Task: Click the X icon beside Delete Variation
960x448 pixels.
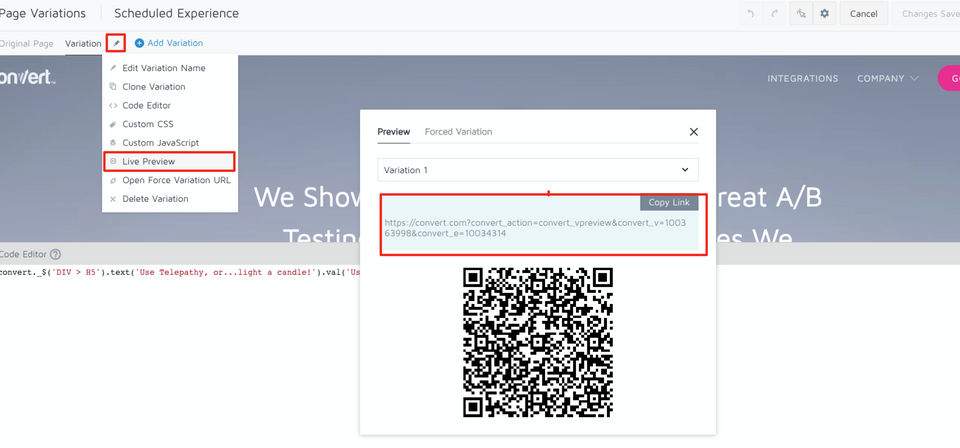Action: pos(113,199)
